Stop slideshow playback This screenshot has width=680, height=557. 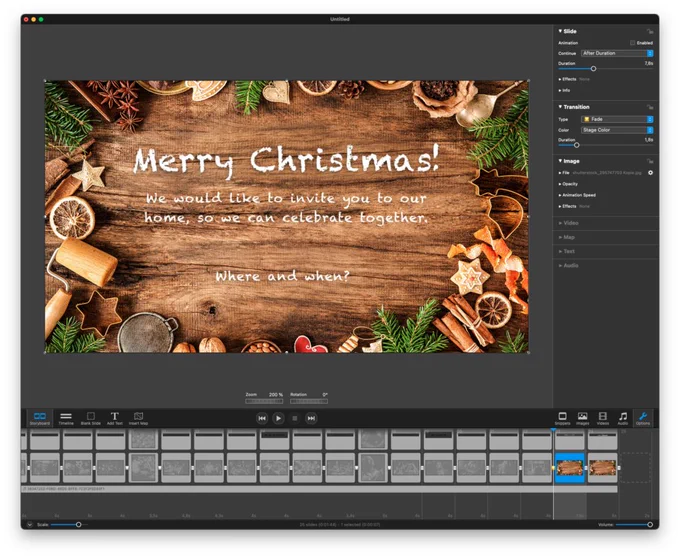pos(295,418)
